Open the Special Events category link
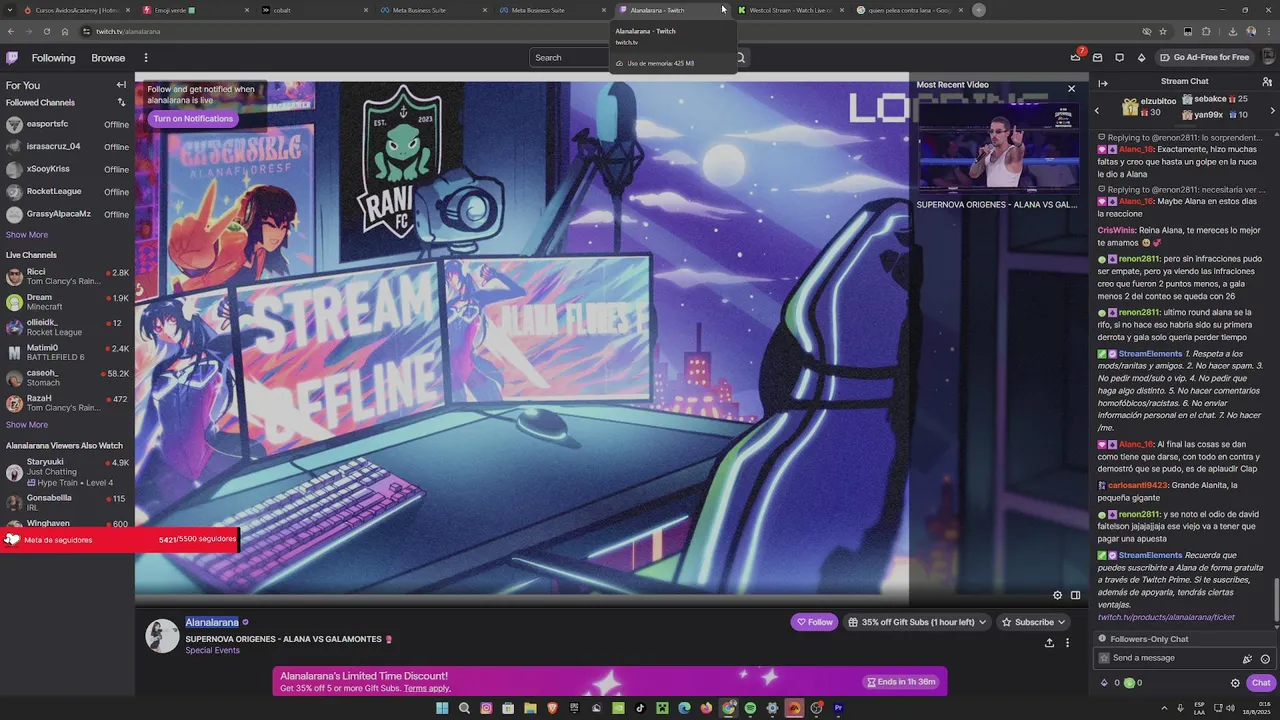This screenshot has width=1280, height=720. coord(212,651)
